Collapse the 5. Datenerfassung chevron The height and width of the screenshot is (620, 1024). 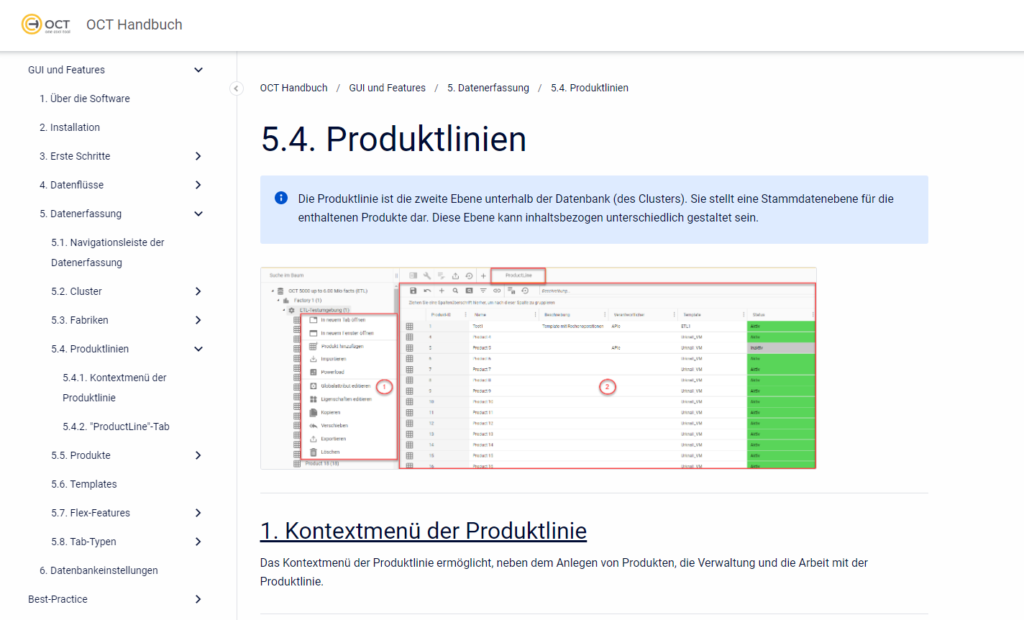point(198,214)
